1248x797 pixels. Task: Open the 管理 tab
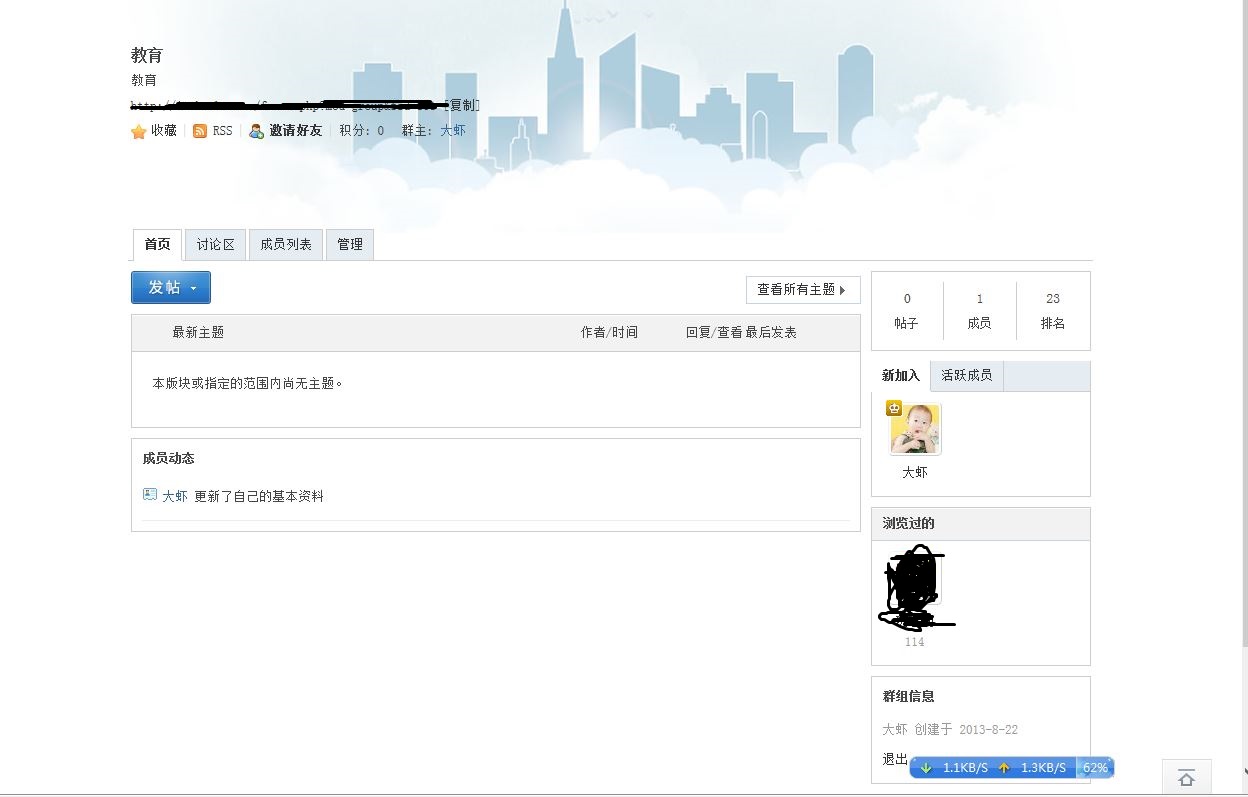click(x=350, y=244)
